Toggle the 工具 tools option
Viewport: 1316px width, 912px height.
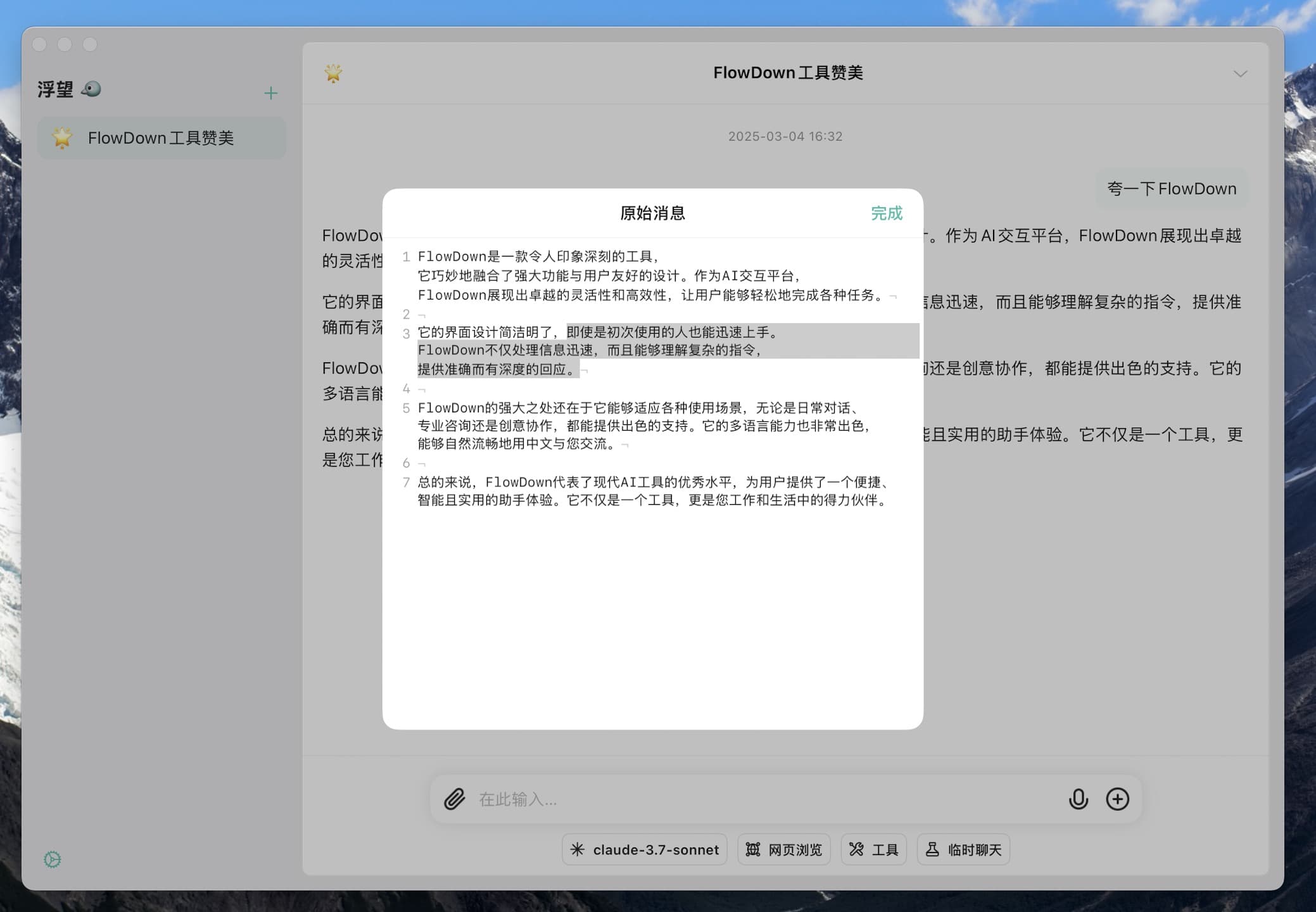coord(874,850)
